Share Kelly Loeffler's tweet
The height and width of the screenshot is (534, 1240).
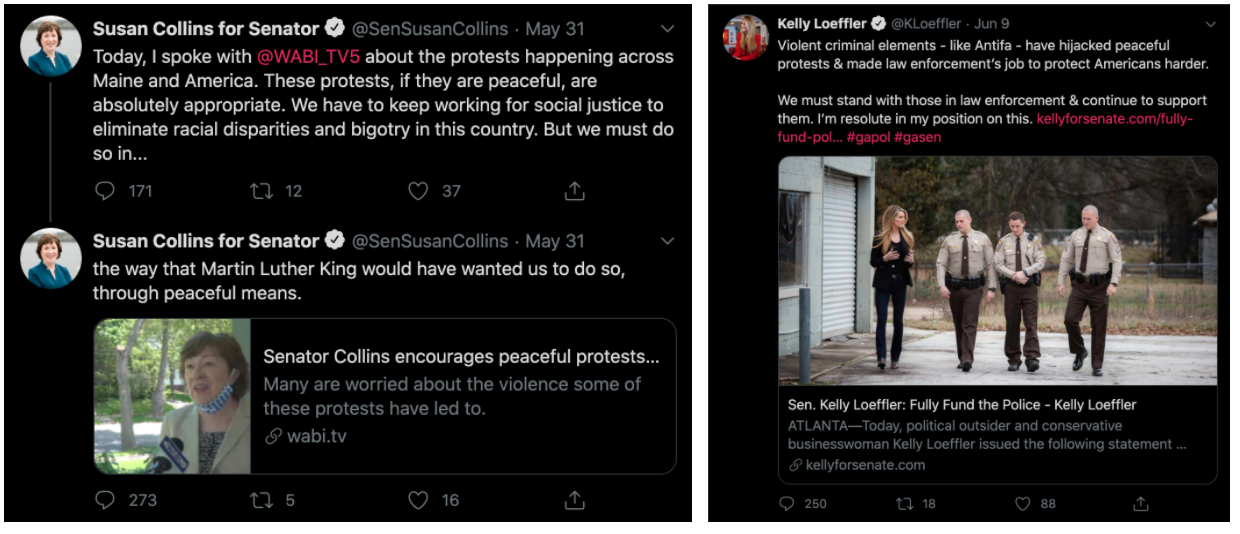pos(1140,503)
